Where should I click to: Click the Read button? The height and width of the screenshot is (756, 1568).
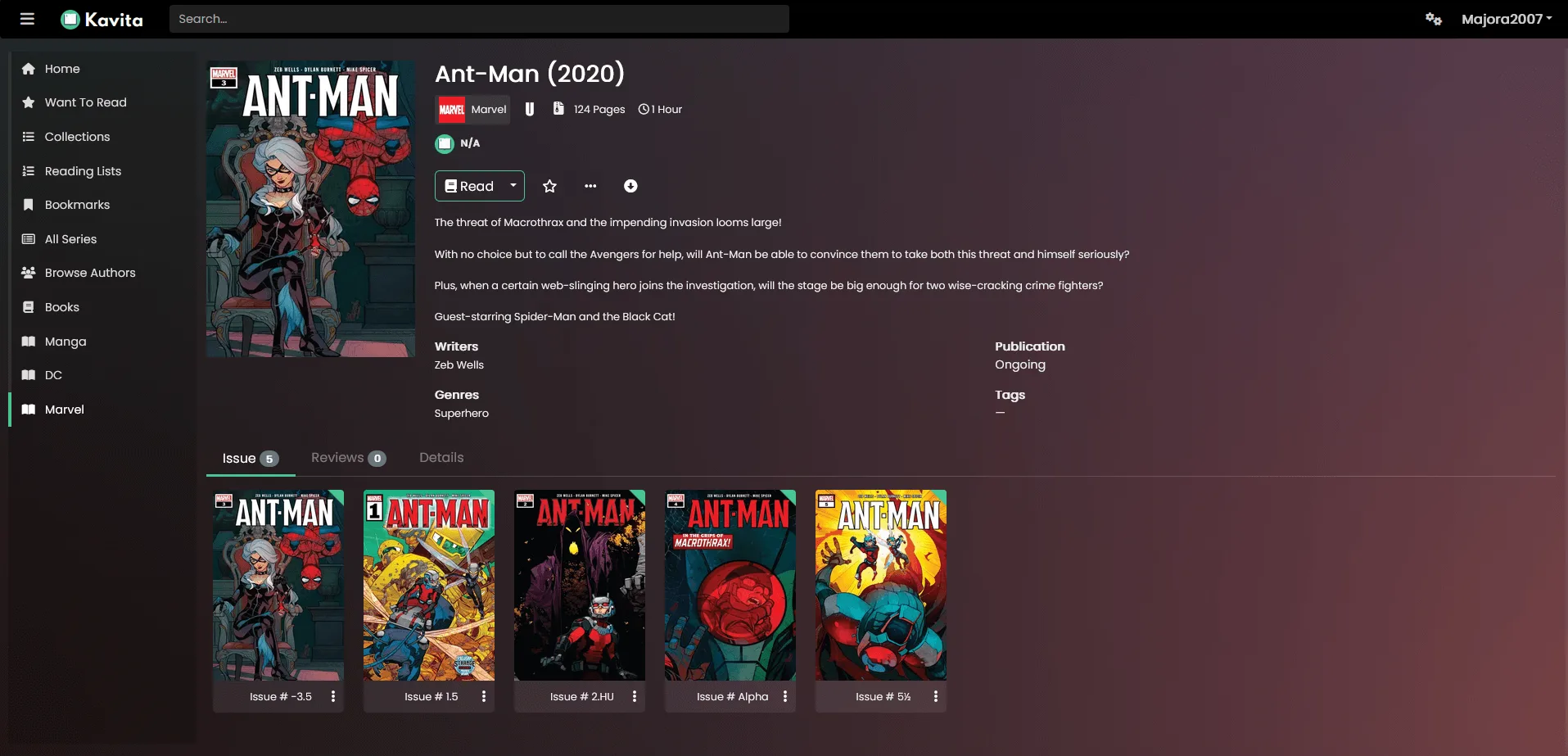tap(469, 186)
